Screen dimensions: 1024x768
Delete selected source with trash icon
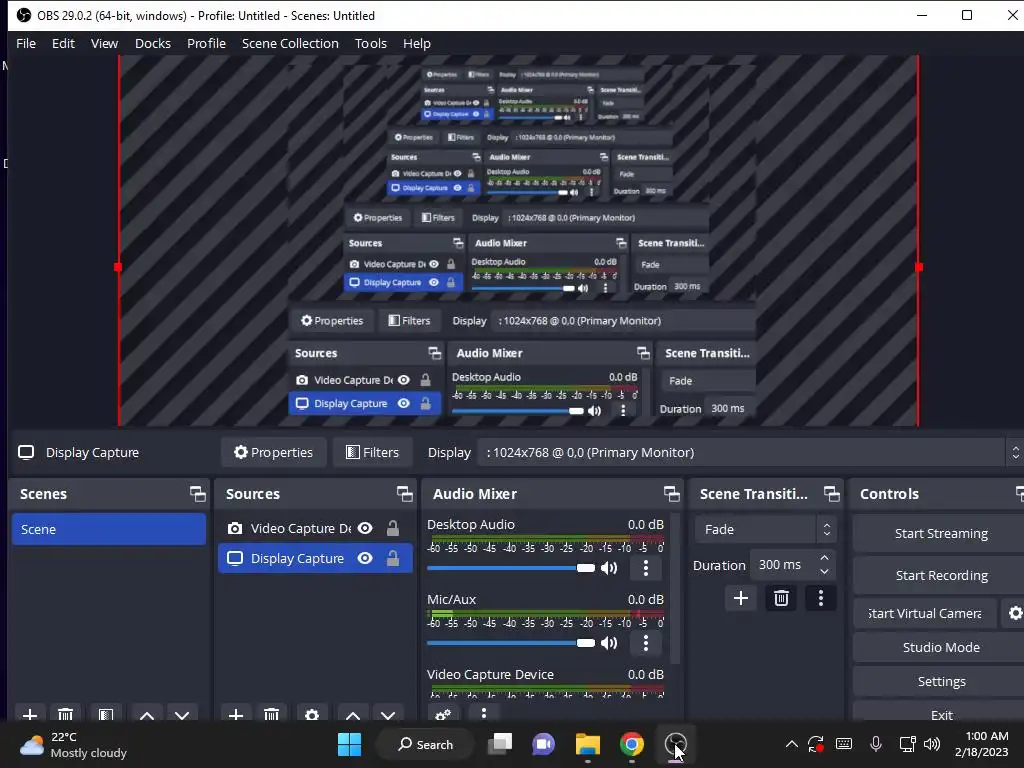point(272,714)
